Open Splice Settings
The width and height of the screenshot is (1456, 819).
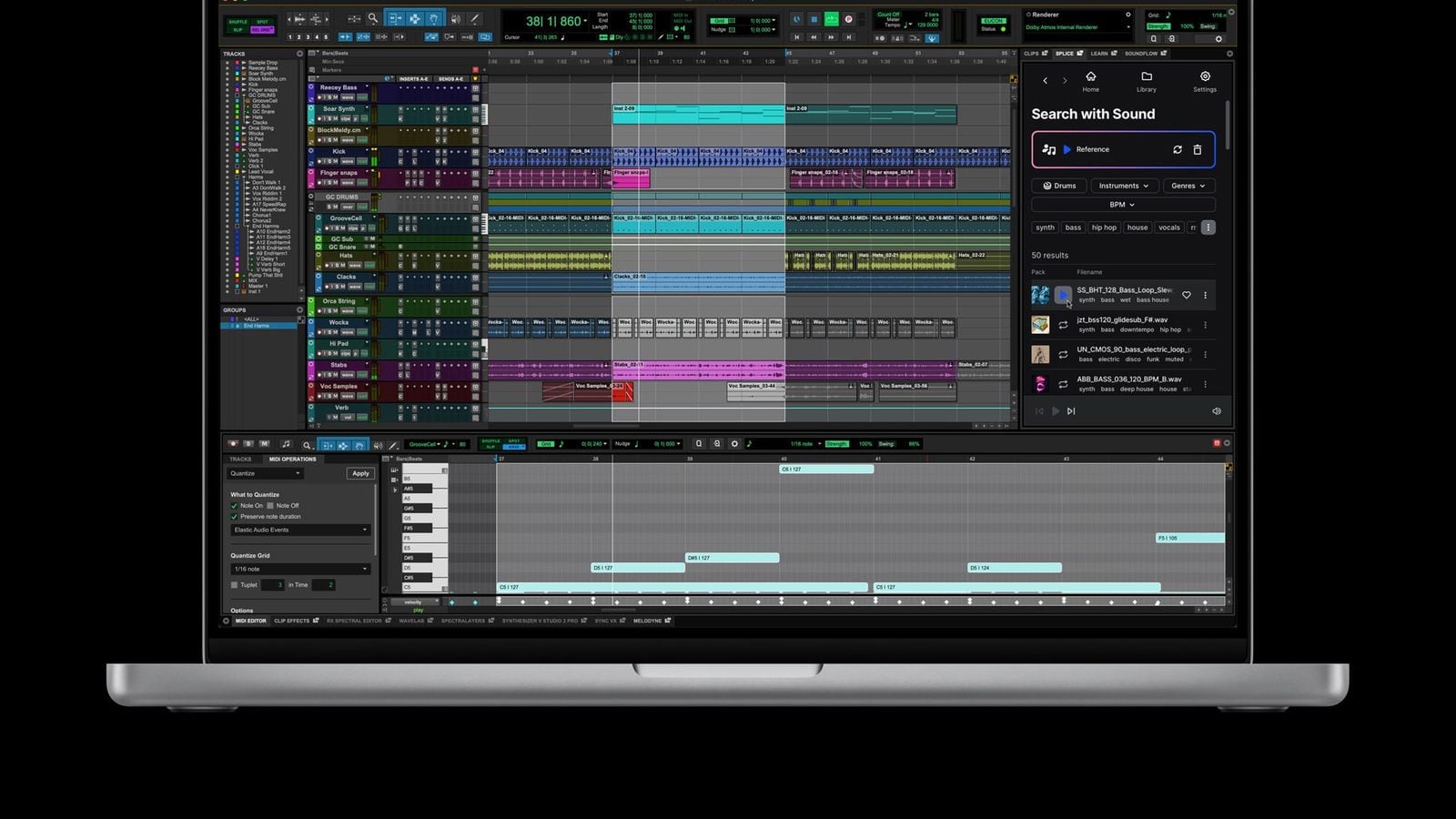pyautogui.click(x=1205, y=82)
